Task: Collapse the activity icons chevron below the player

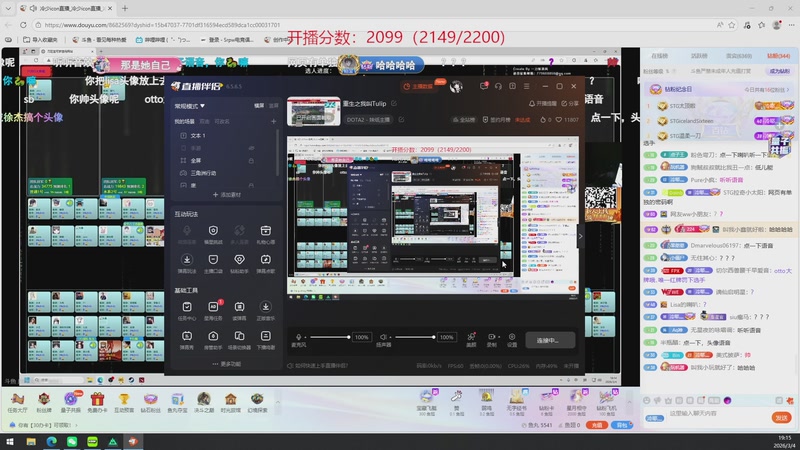Action: coord(278,402)
